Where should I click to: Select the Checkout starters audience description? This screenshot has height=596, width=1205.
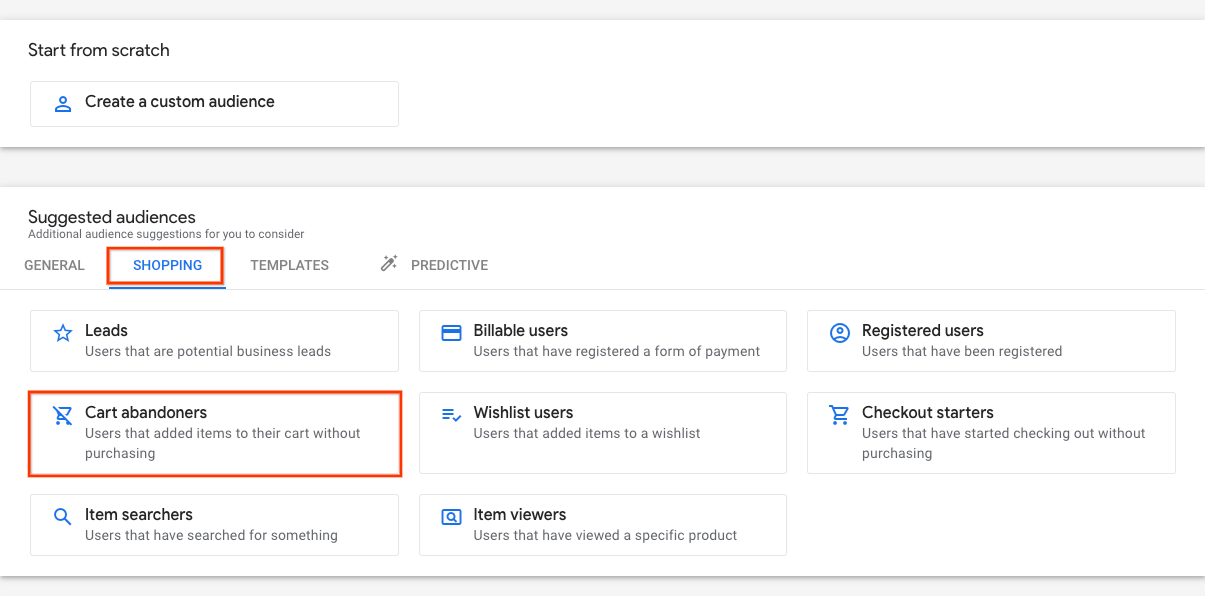point(1004,443)
